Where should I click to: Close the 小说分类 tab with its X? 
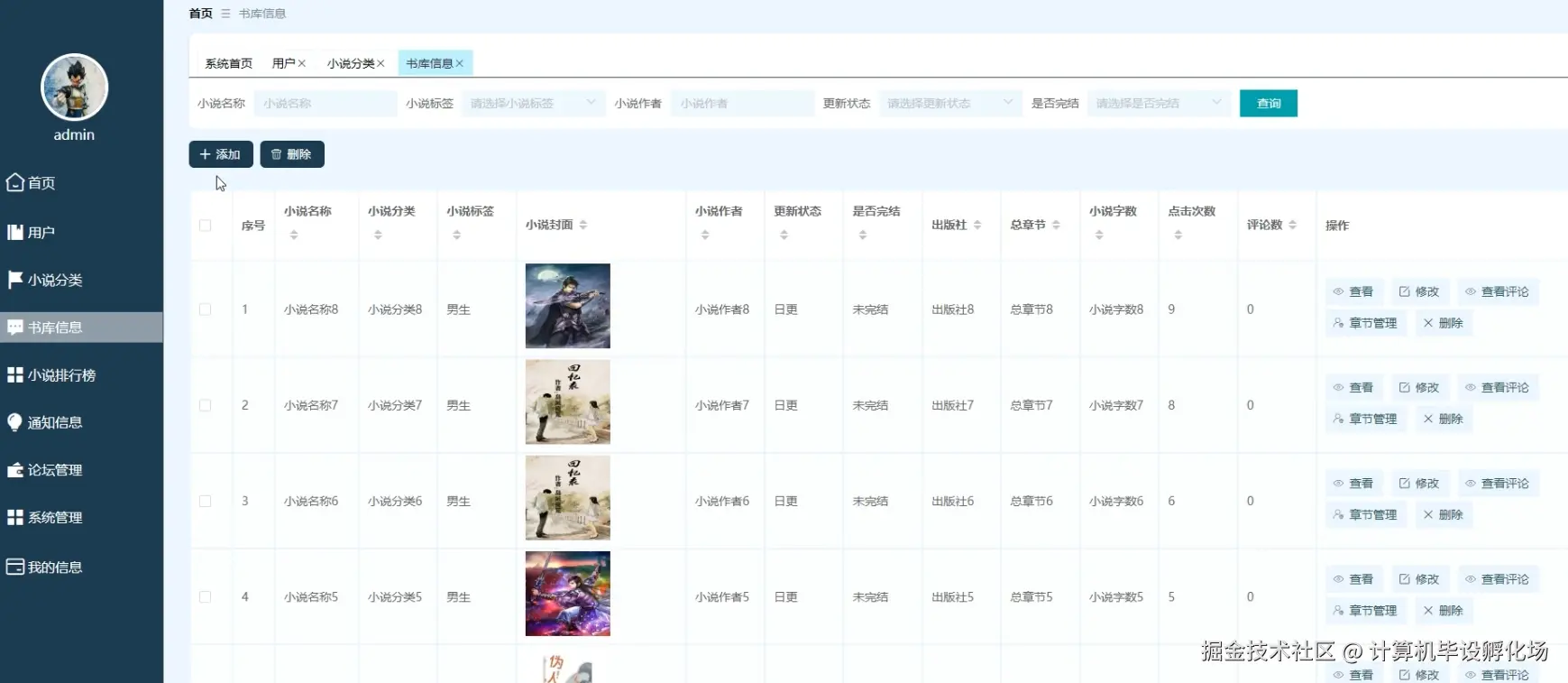381,63
